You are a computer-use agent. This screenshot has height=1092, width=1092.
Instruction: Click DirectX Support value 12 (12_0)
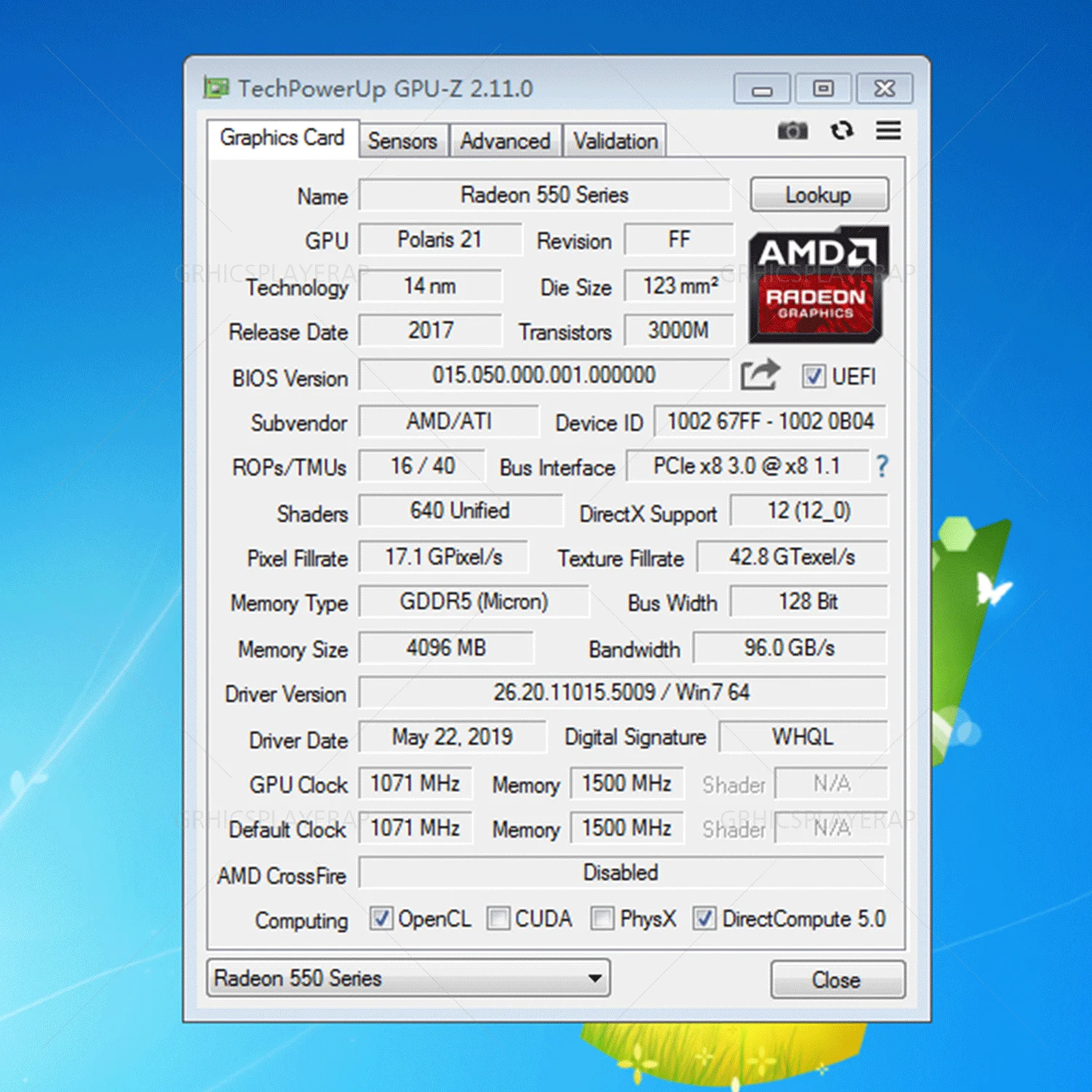point(809,511)
